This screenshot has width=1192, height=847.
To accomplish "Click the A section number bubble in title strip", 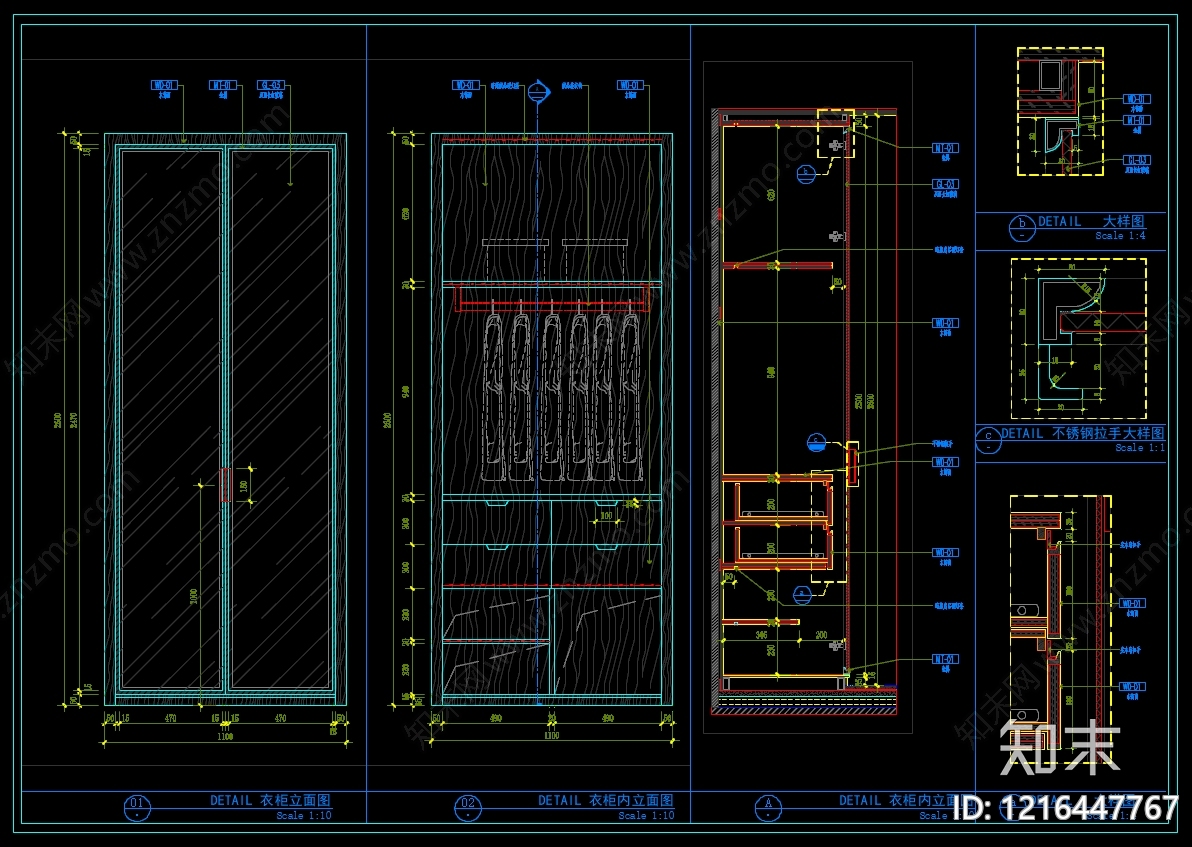I will pyautogui.click(x=769, y=807).
